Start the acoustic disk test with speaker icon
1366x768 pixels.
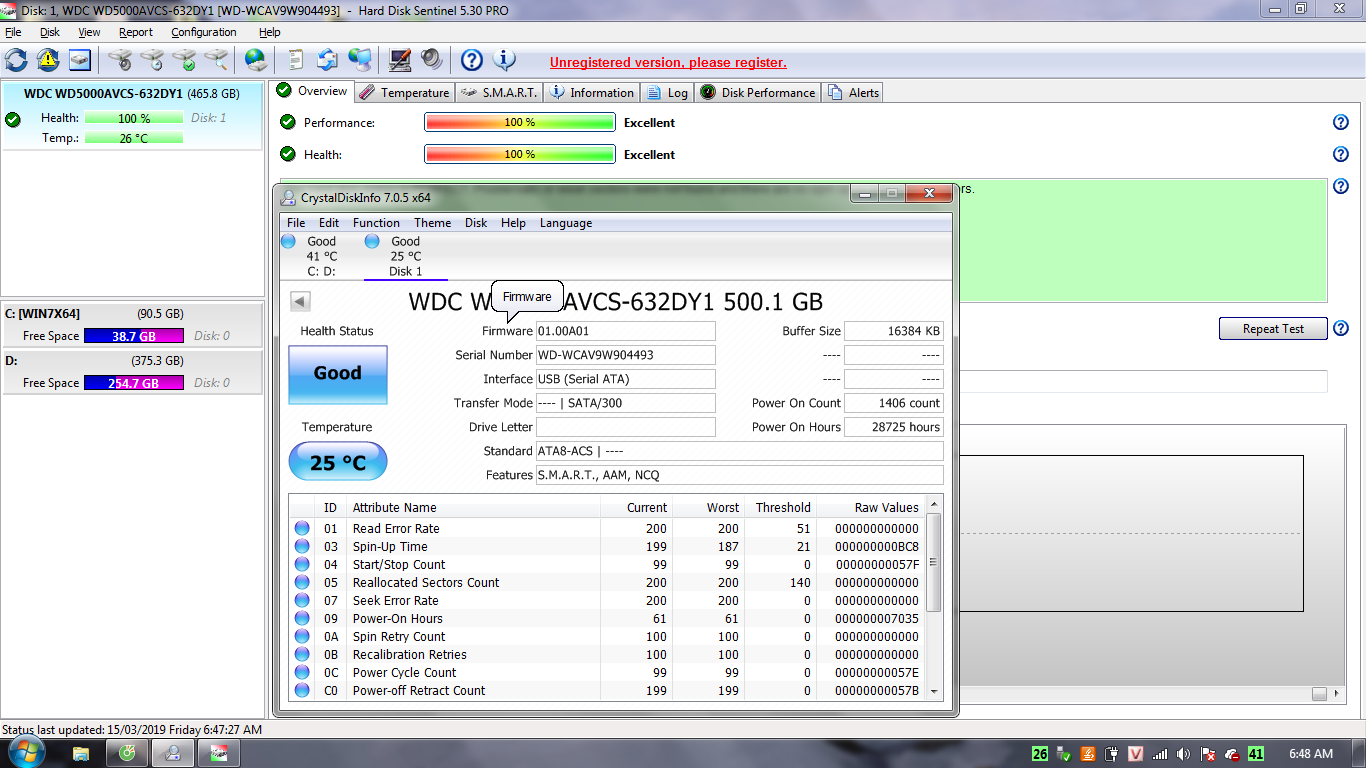pyautogui.click(x=120, y=60)
